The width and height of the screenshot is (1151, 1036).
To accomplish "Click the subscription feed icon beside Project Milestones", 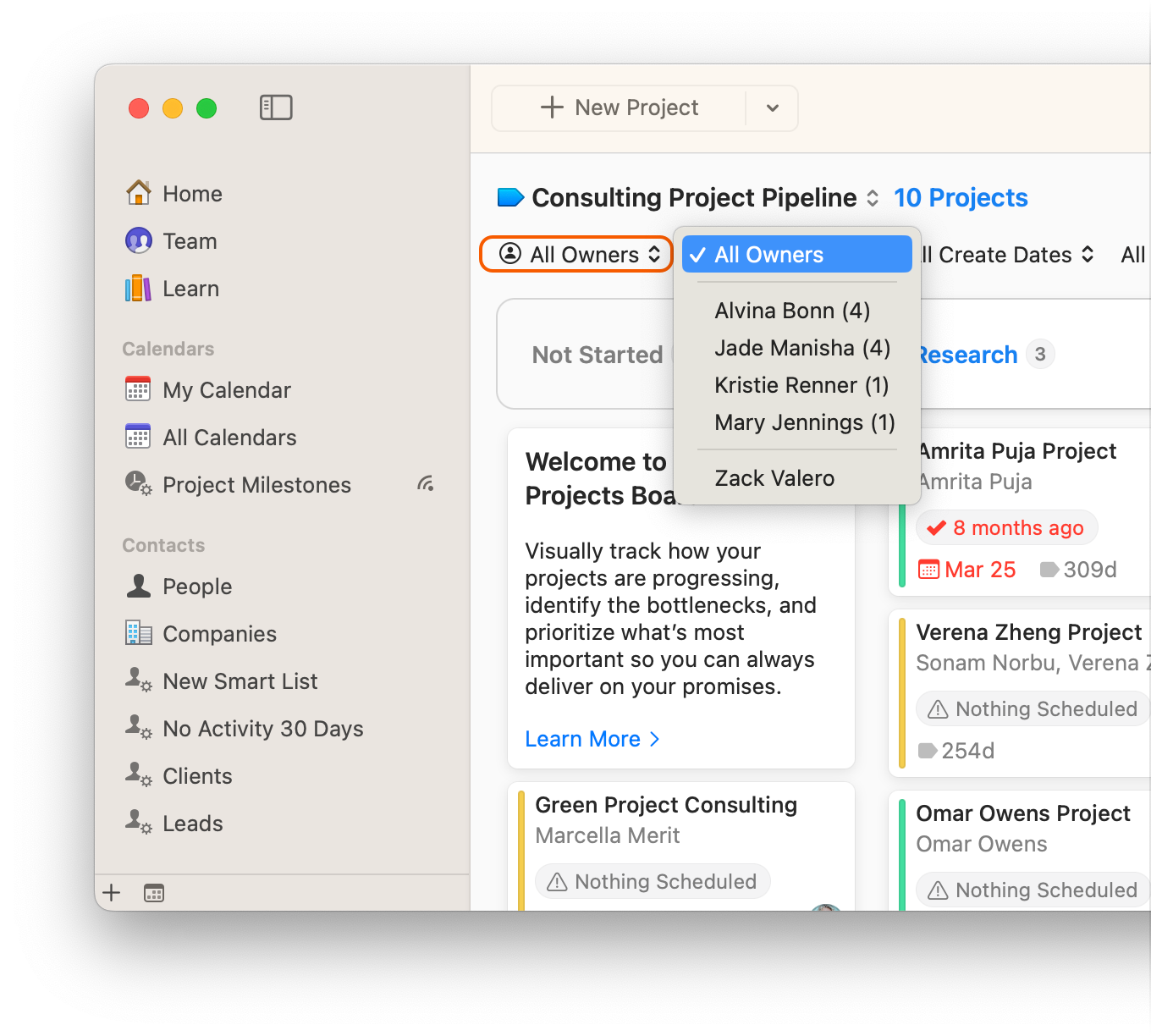I will 427,483.
